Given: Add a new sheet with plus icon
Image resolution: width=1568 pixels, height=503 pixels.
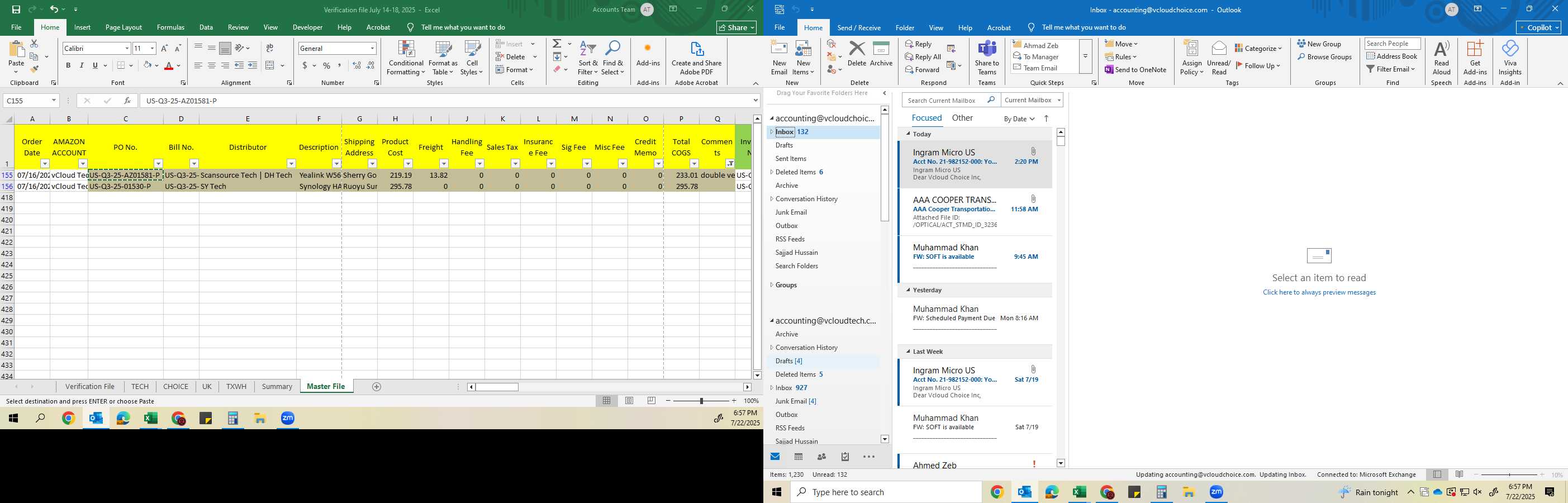Looking at the screenshot, I should (x=376, y=387).
